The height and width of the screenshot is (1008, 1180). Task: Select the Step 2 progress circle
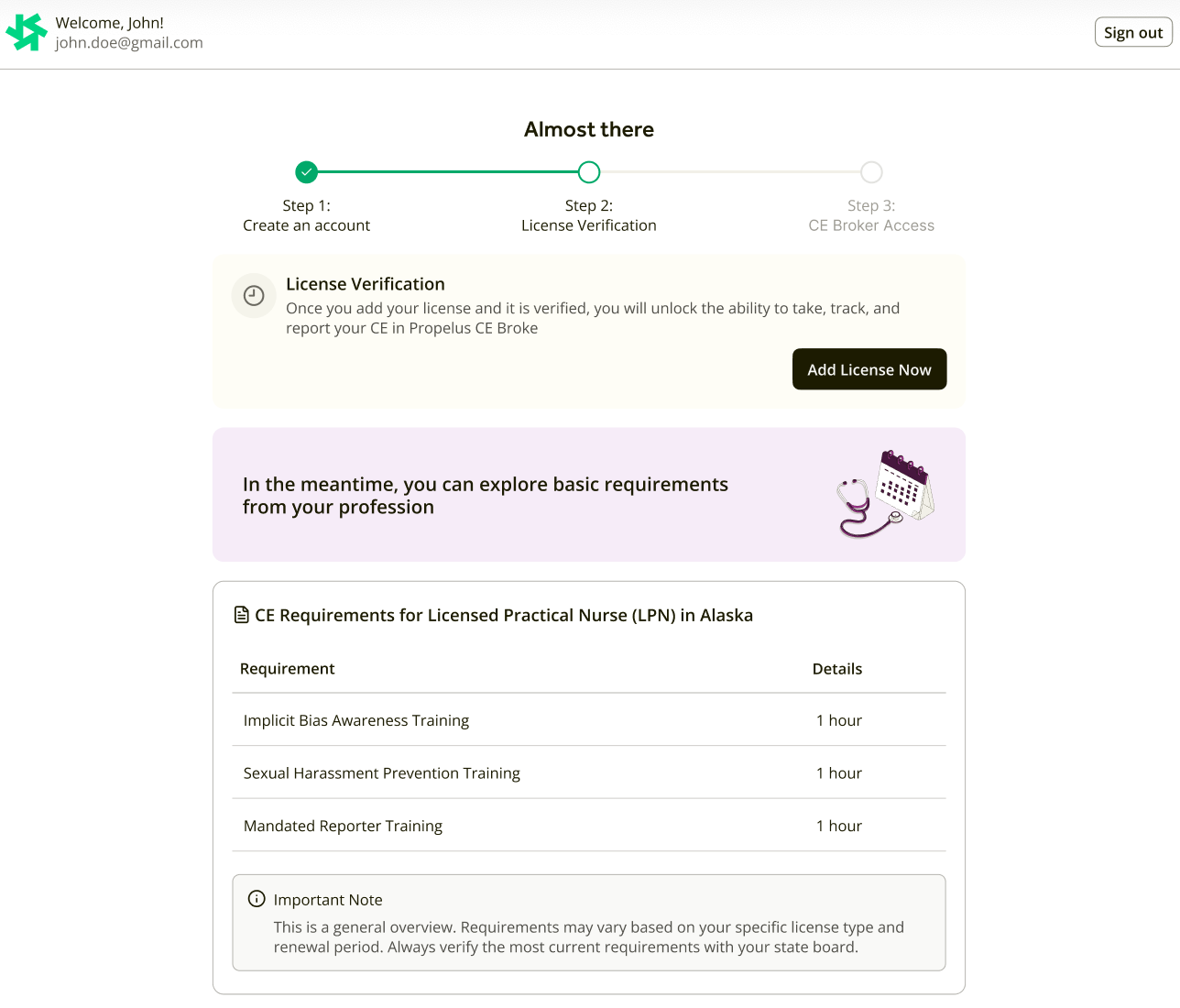pos(589,172)
